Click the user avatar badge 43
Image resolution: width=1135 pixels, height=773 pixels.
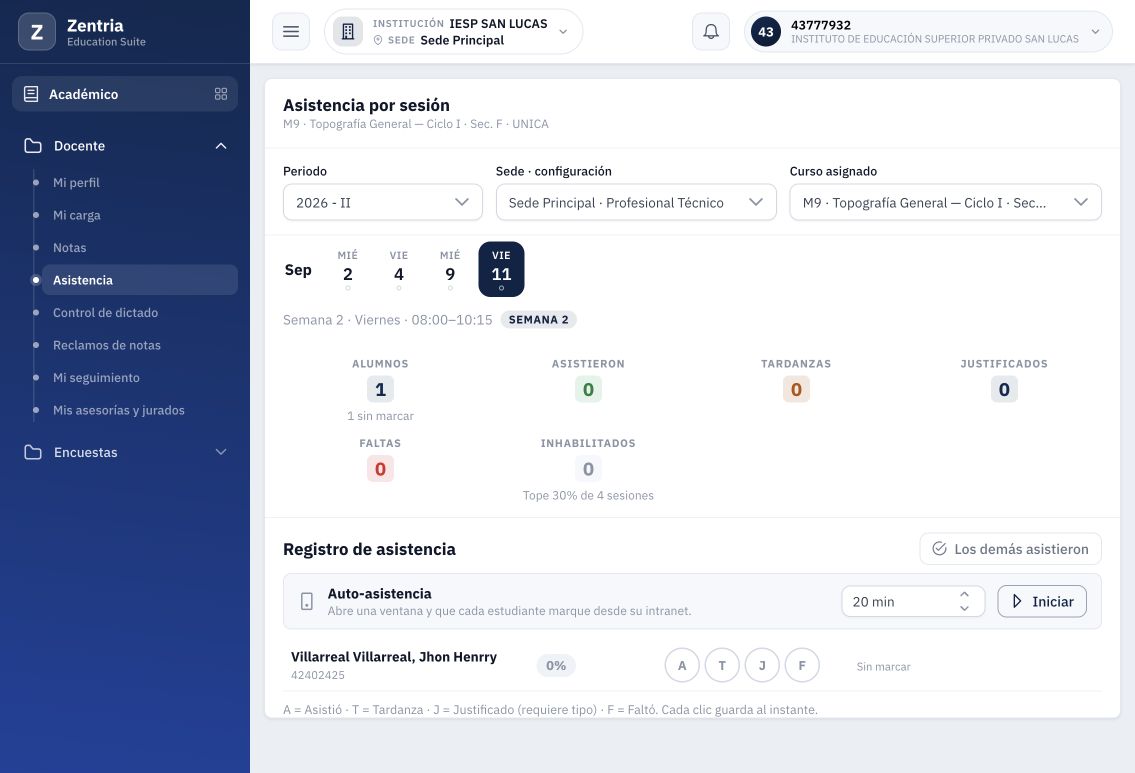(x=766, y=32)
